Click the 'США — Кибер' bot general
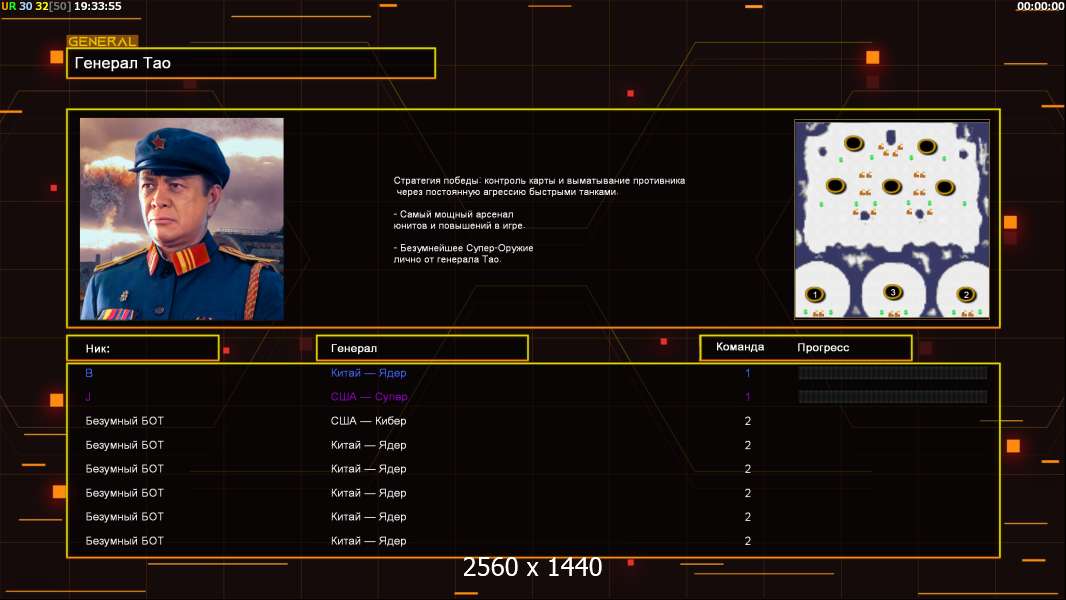The width and height of the screenshot is (1066, 600). pyautogui.click(x=368, y=421)
